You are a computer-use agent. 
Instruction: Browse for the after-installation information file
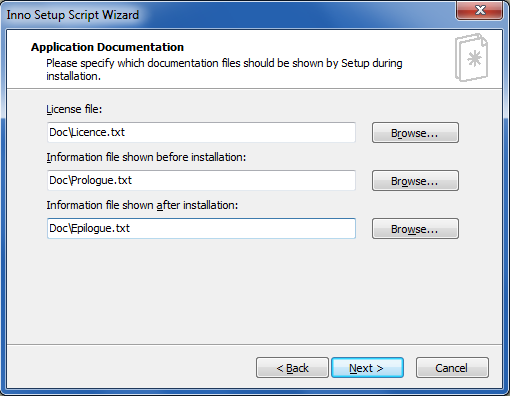pyautogui.click(x=415, y=229)
